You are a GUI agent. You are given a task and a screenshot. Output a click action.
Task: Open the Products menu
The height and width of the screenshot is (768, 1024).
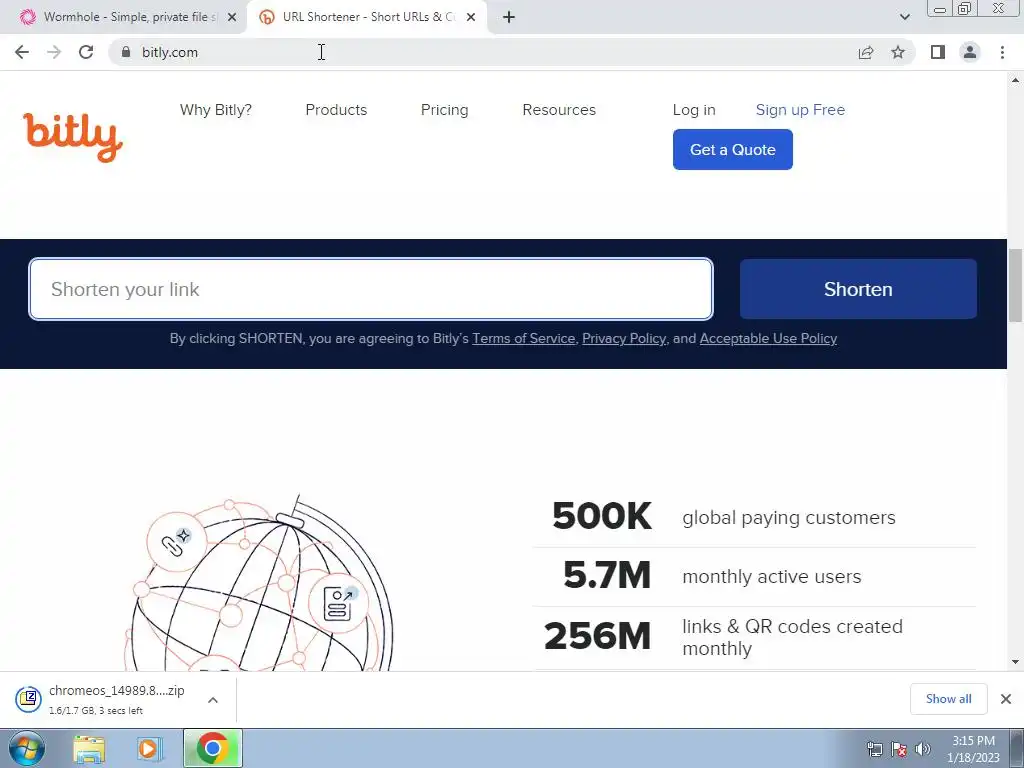point(336,110)
